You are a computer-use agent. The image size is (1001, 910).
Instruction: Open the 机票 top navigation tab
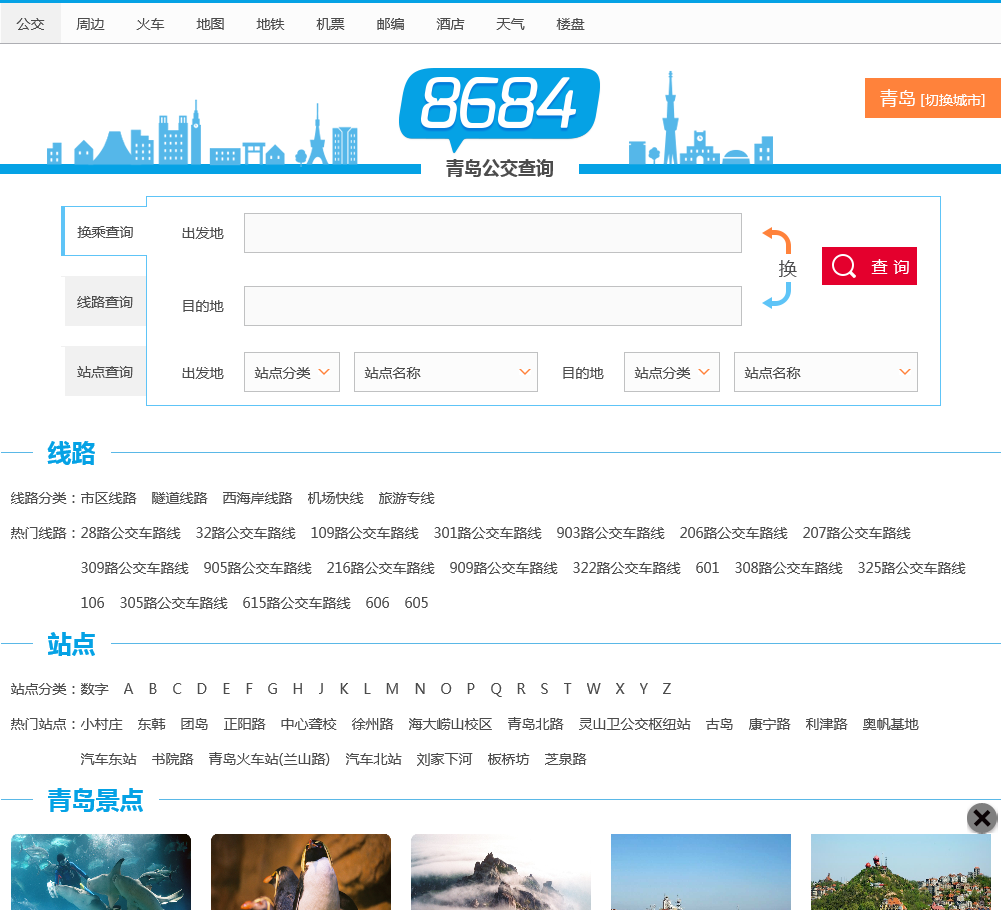[330, 24]
